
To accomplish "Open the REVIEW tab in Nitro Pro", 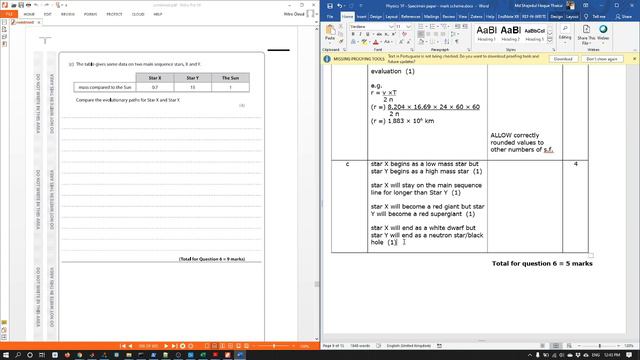I will (68, 14).
